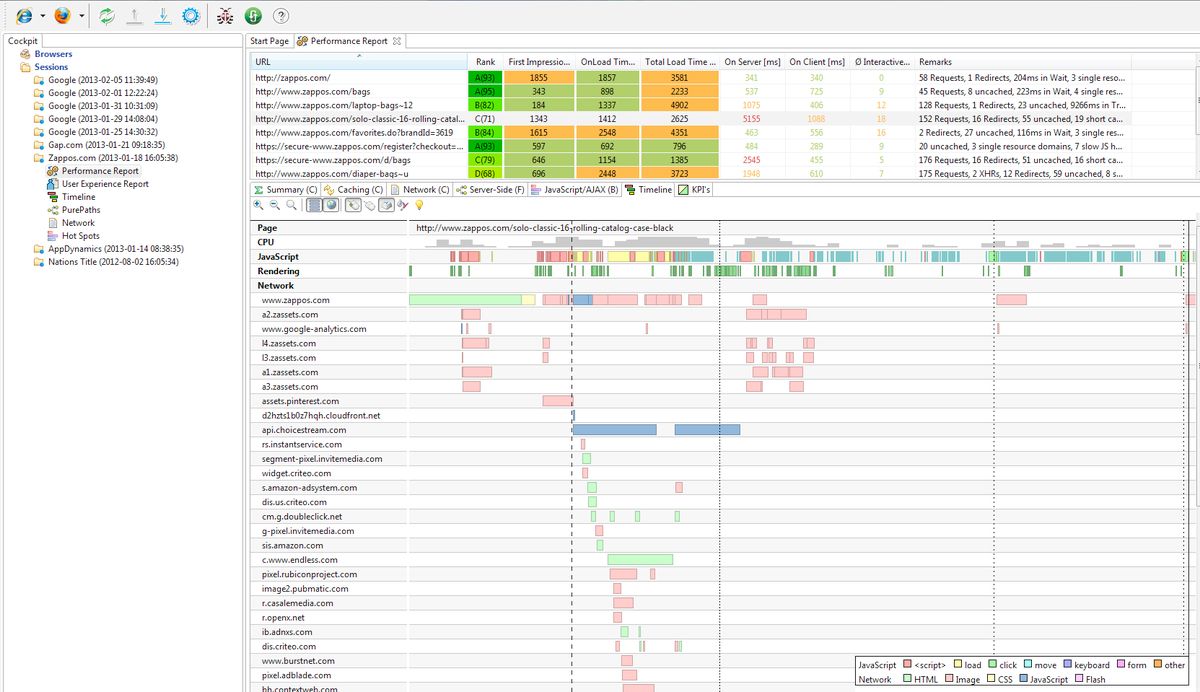Select the Cockpit tab
Viewport: 1200px width, 692px height.
pos(23,41)
